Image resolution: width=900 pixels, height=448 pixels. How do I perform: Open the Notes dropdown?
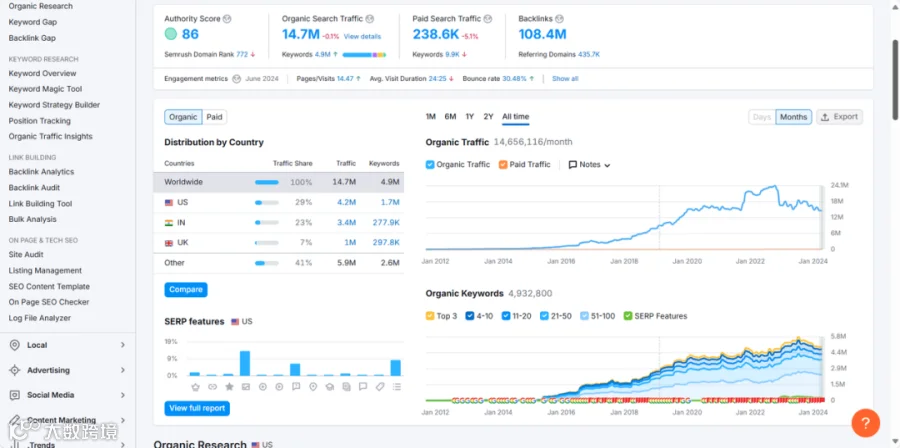(589, 165)
